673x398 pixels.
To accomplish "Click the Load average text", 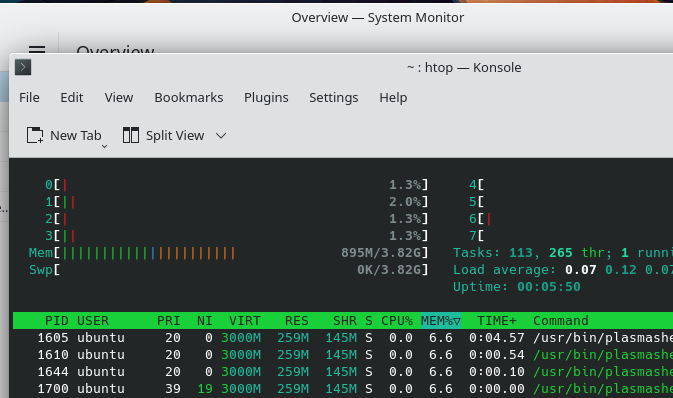I will pyautogui.click(x=563, y=270).
